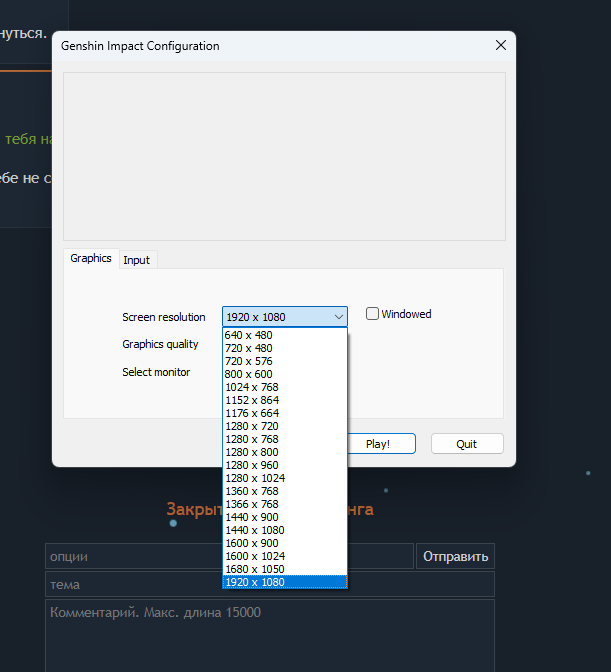The height and width of the screenshot is (672, 611).
Task: Open the Input tab
Action: (137, 260)
